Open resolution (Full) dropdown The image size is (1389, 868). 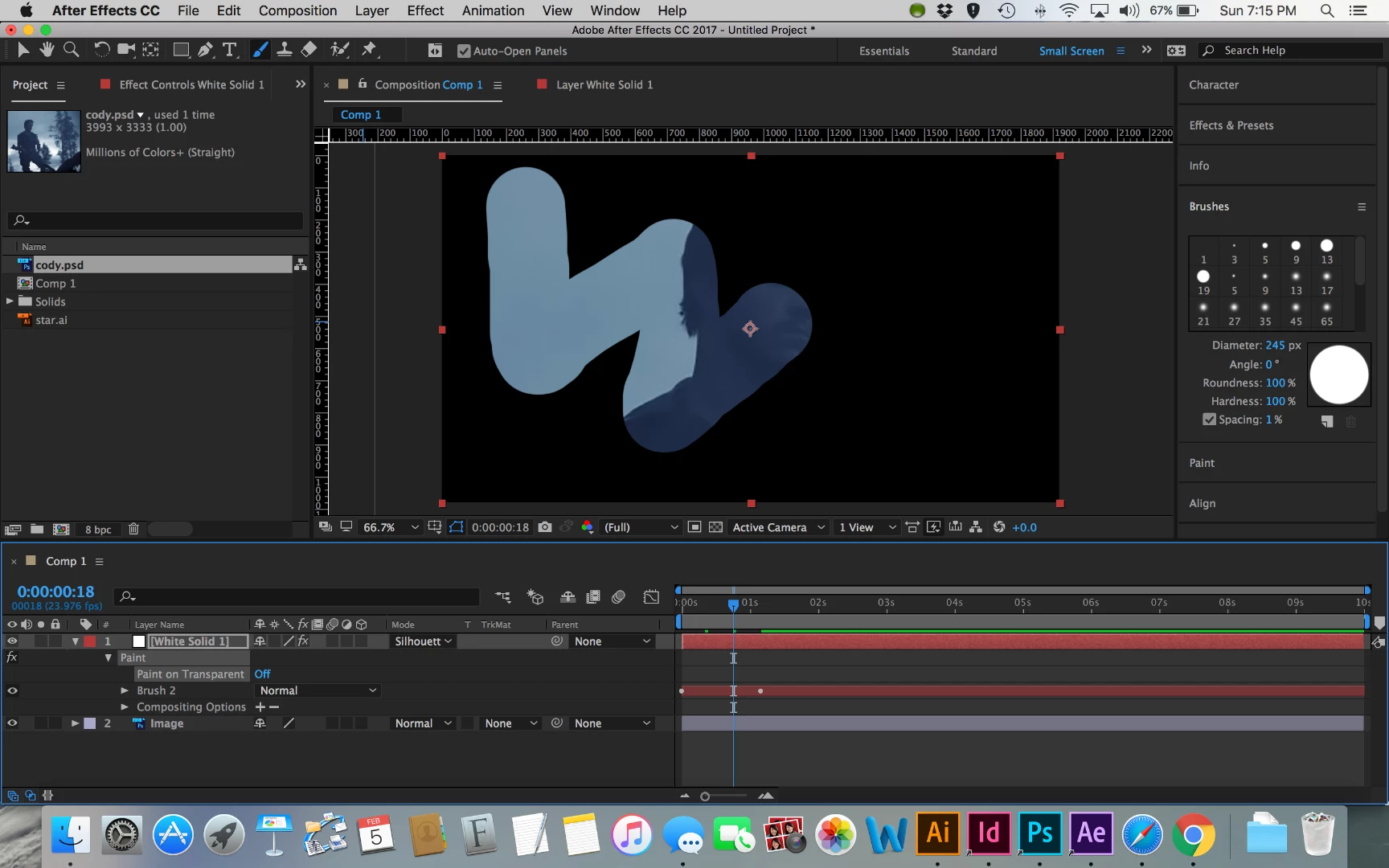tap(641, 527)
